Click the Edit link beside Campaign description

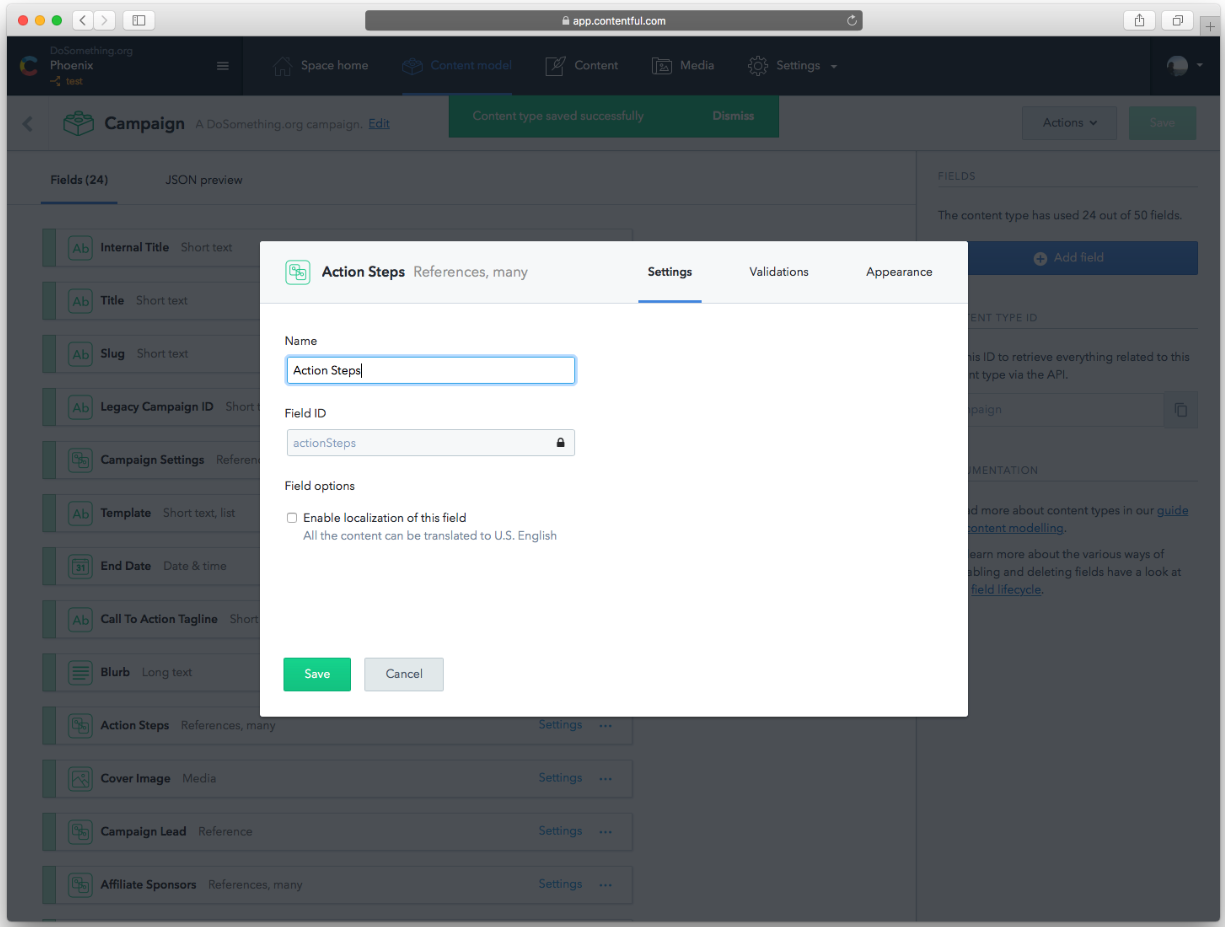pos(379,124)
